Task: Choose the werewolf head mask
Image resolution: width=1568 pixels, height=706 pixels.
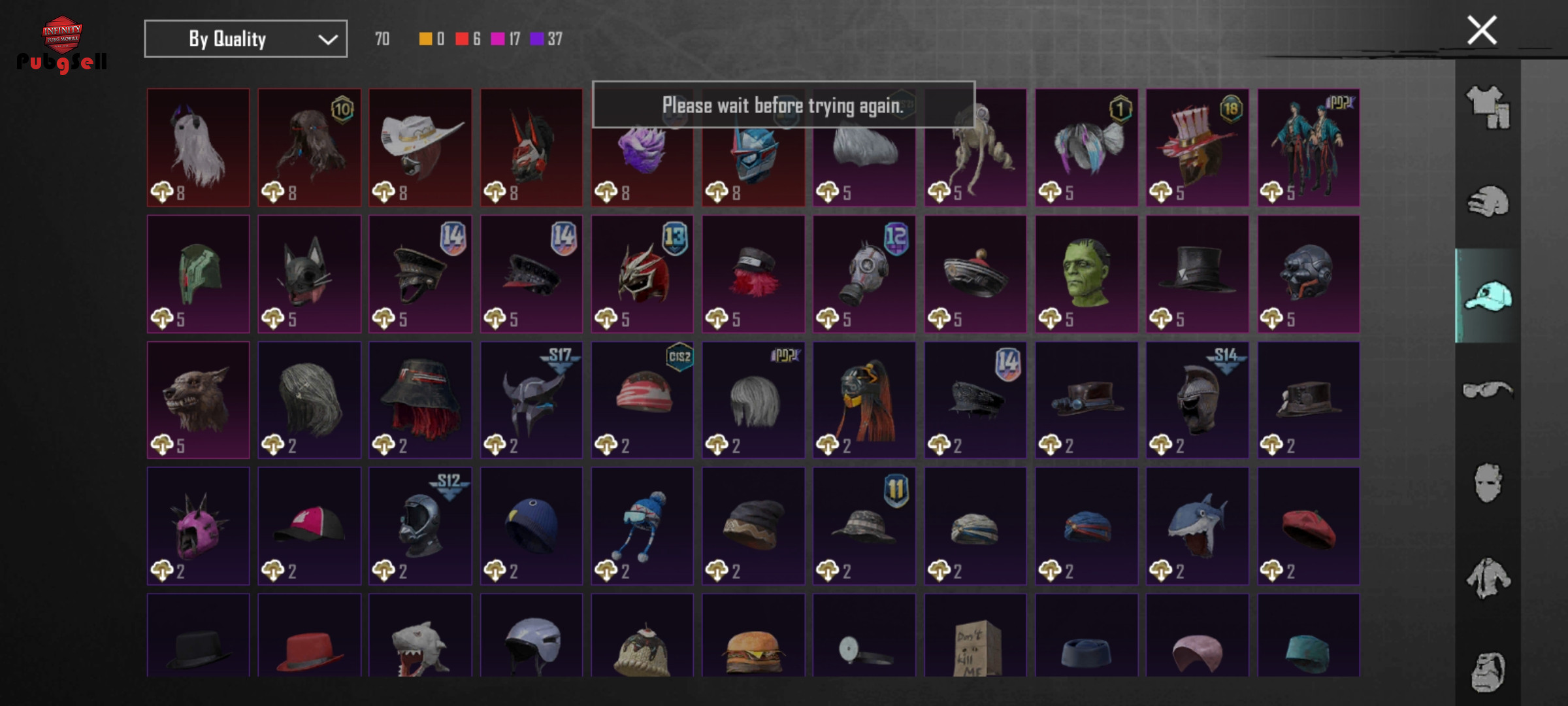Action: click(x=198, y=400)
